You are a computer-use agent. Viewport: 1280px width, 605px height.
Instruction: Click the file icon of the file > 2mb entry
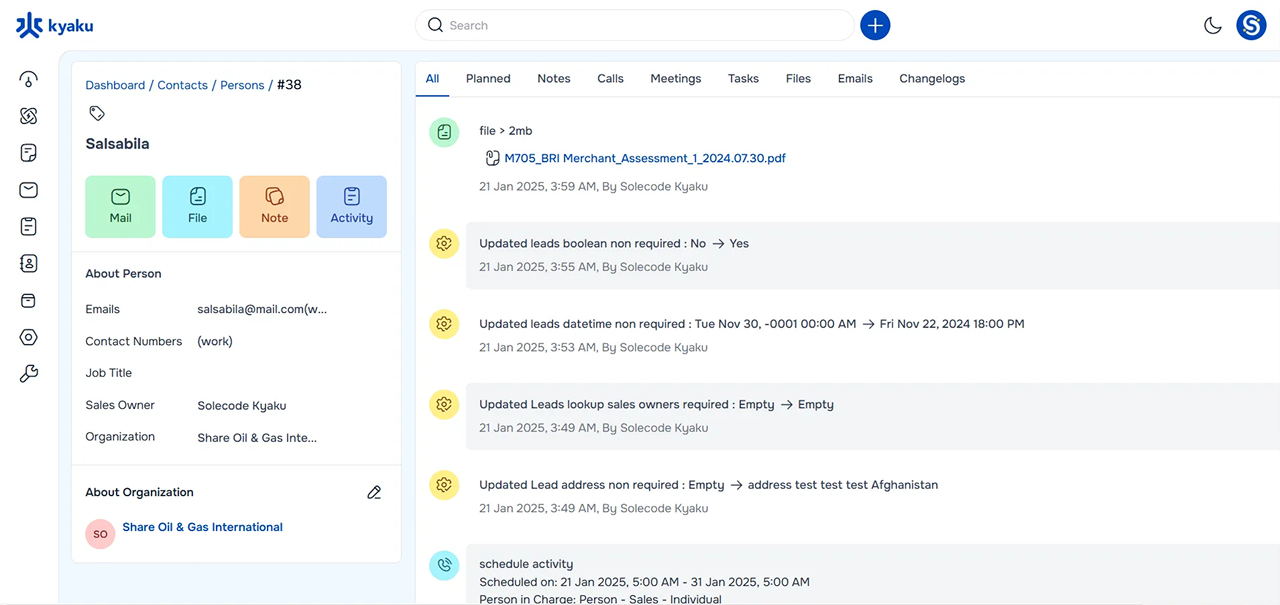coord(444,132)
